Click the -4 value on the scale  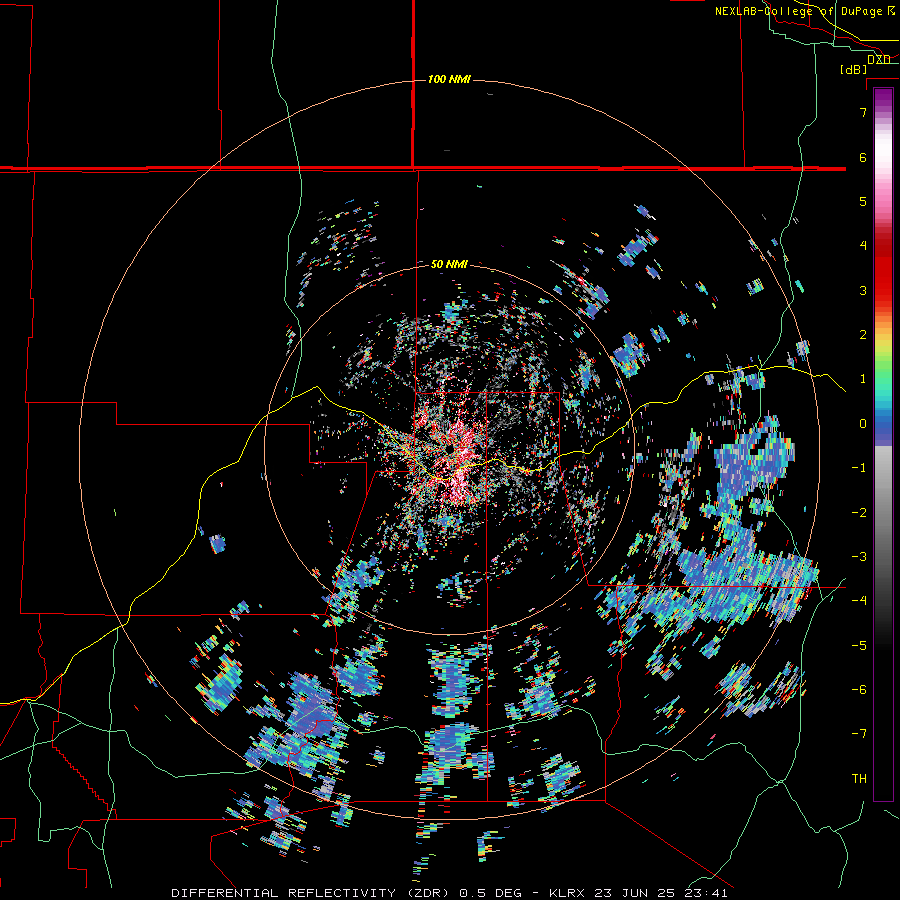pyautogui.click(x=859, y=601)
